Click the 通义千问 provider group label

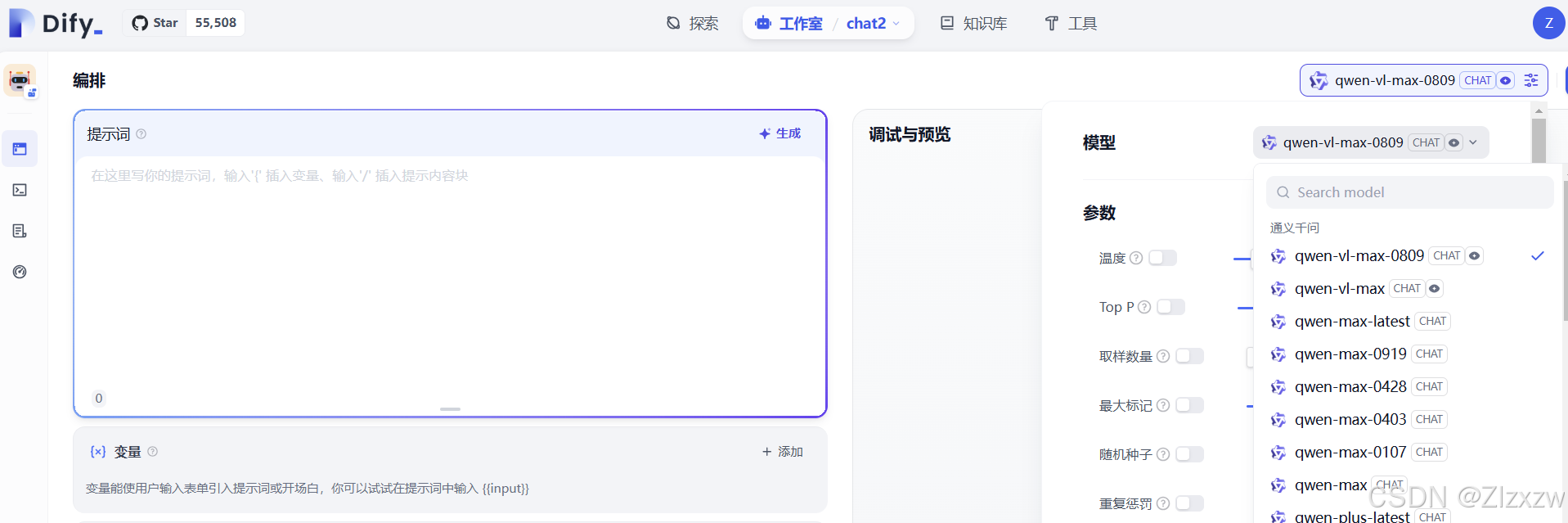pyautogui.click(x=1294, y=228)
